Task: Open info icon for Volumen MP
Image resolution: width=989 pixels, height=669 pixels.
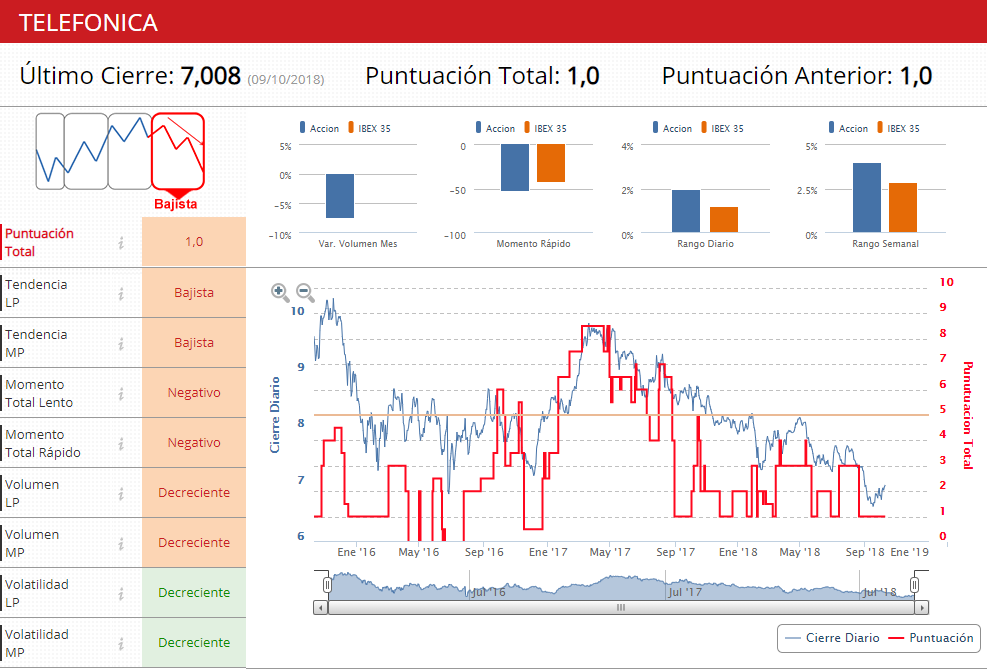Action: (x=121, y=544)
